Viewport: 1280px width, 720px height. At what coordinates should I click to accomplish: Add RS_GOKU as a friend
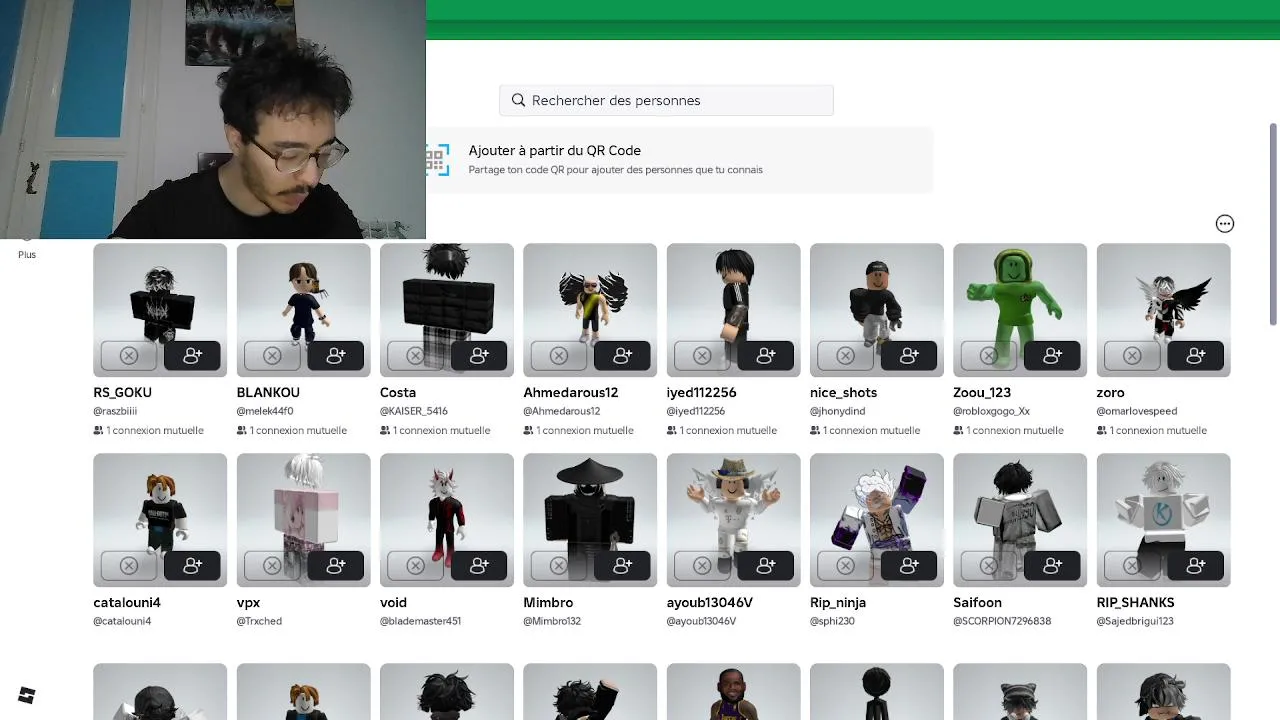(x=193, y=355)
